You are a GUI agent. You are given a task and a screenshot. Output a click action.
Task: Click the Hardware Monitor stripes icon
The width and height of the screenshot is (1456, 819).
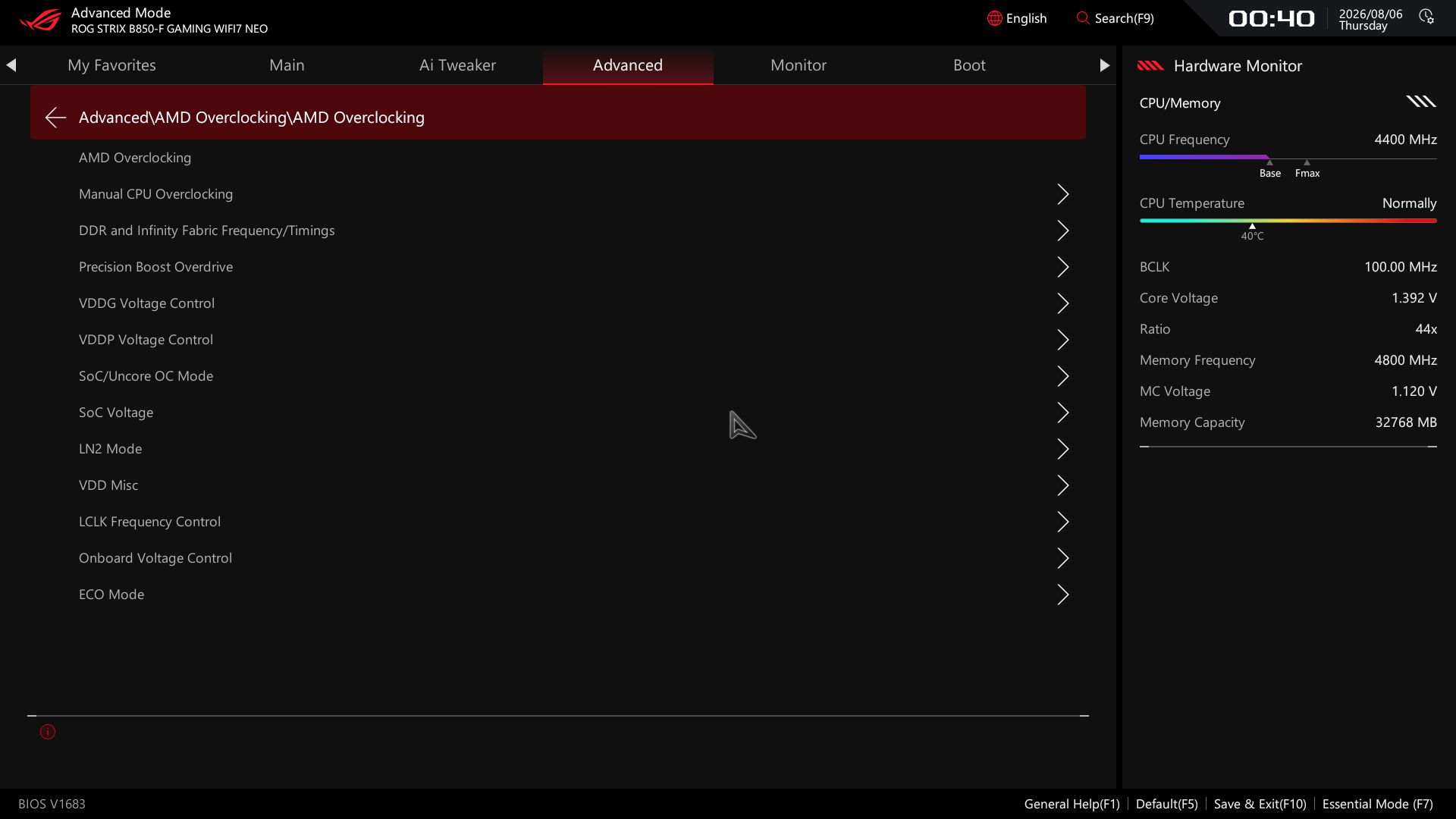click(x=1150, y=66)
